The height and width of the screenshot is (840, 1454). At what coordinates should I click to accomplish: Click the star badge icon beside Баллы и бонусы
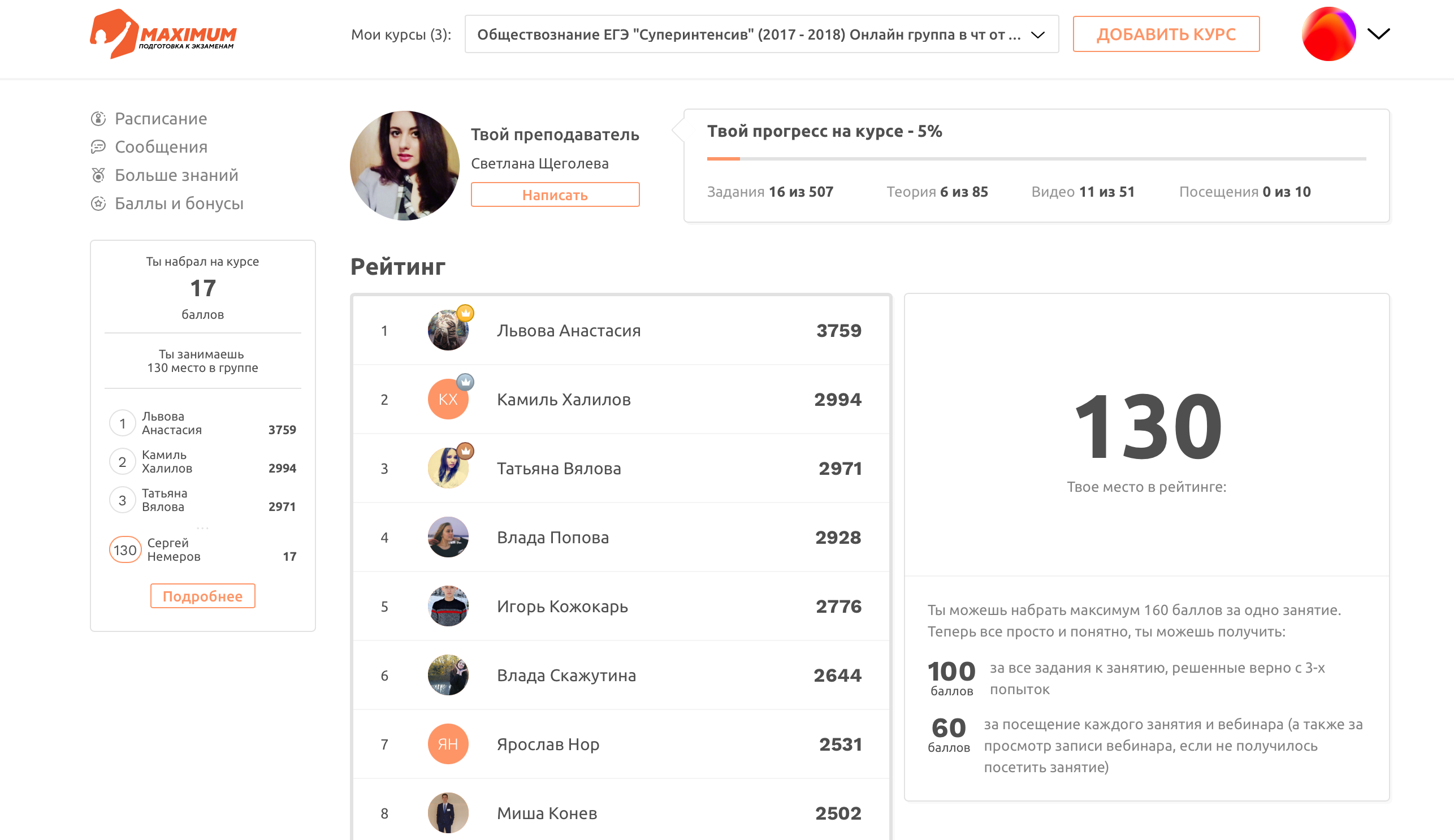click(98, 203)
